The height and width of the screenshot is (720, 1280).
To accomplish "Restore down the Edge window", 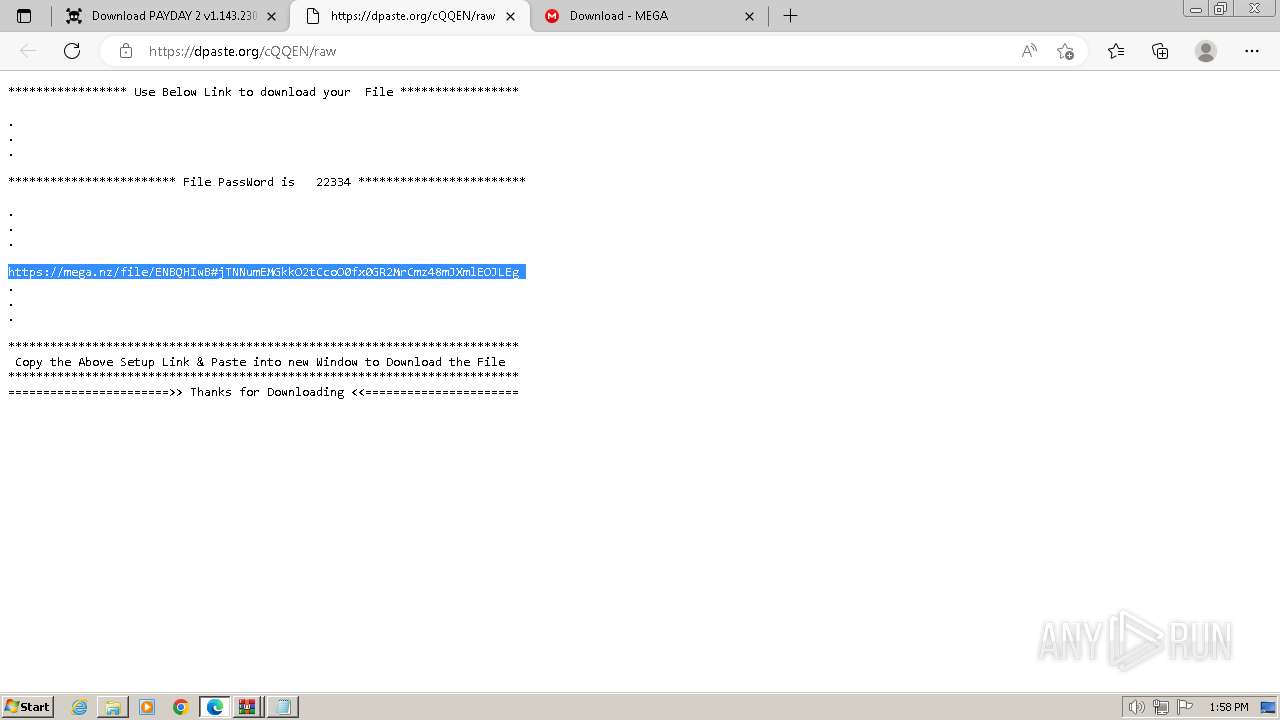I will coord(1221,9).
